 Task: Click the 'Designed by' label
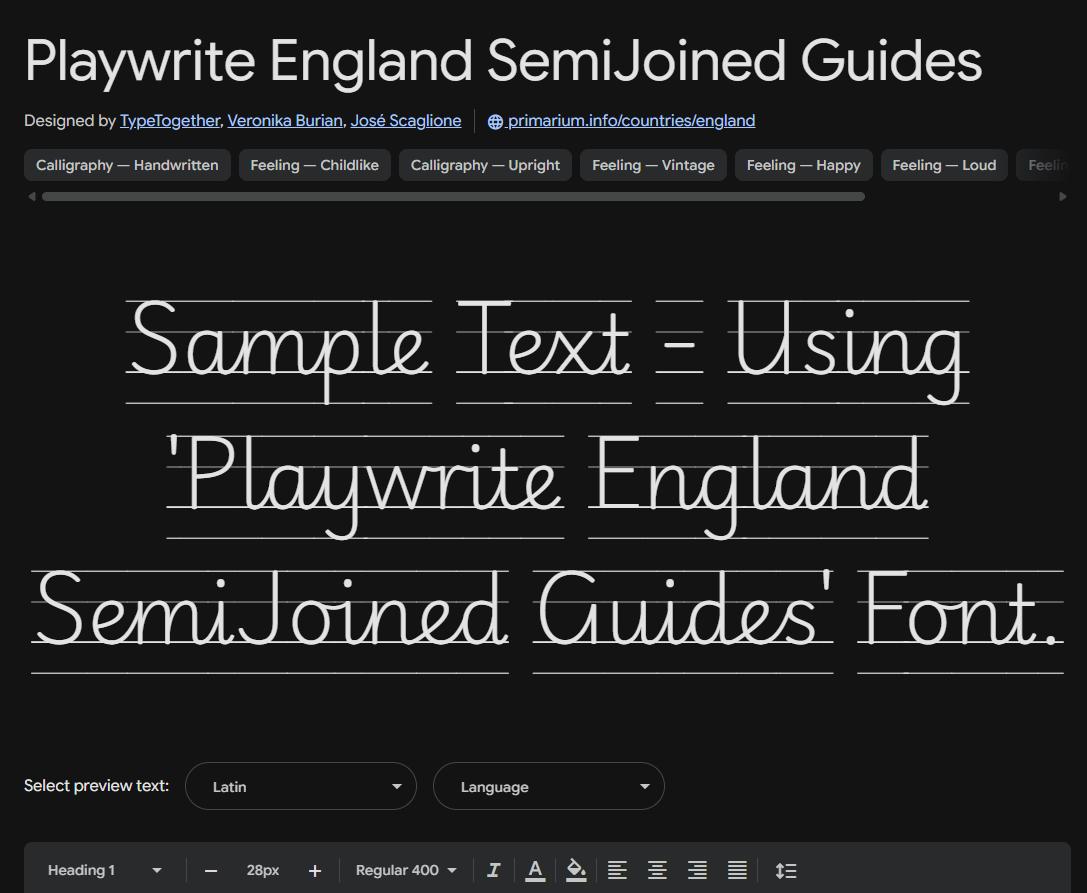click(69, 121)
